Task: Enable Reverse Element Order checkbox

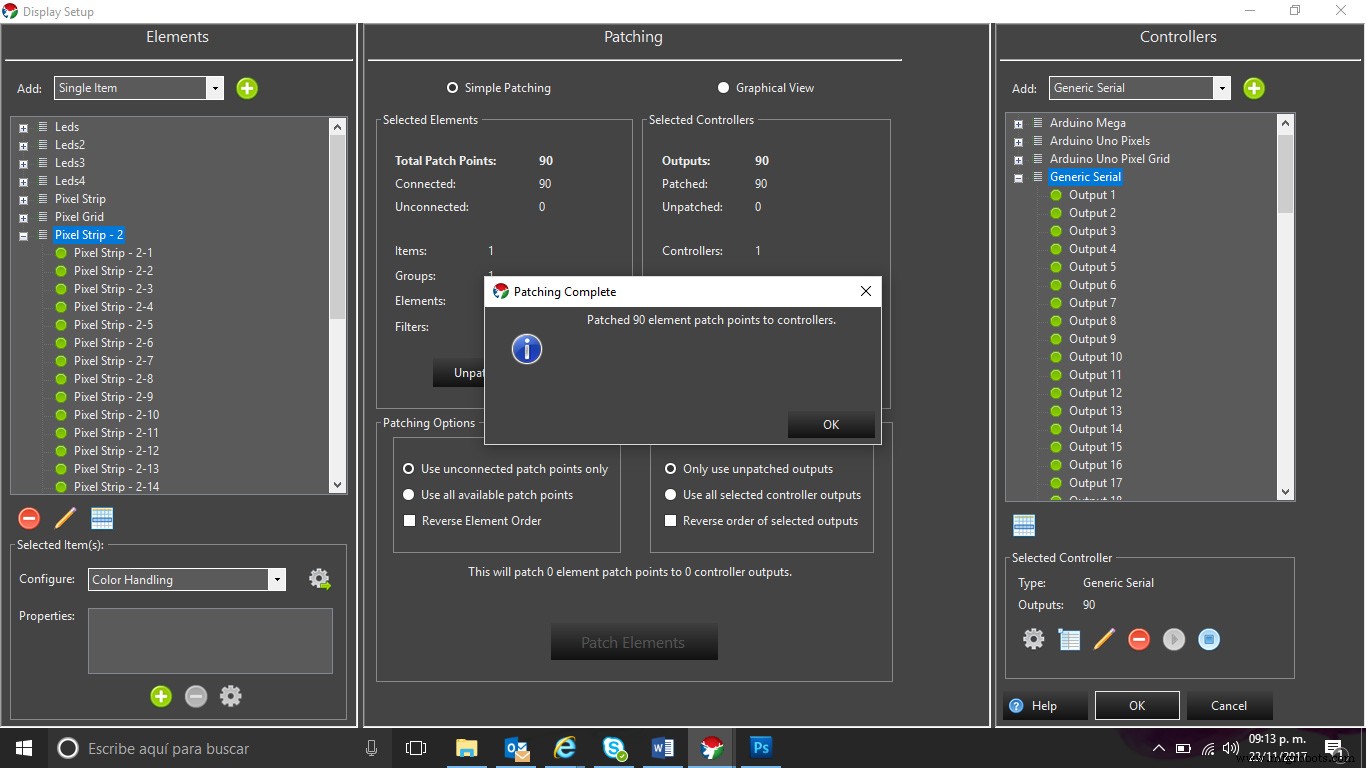Action: click(409, 521)
